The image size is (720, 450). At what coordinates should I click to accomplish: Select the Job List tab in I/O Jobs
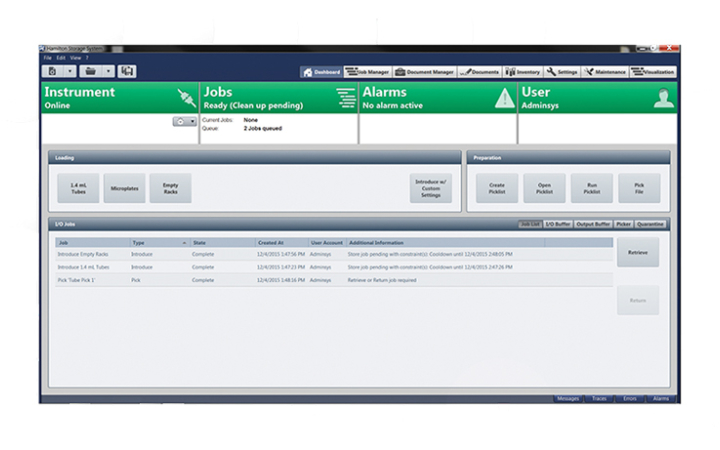pyautogui.click(x=530, y=224)
